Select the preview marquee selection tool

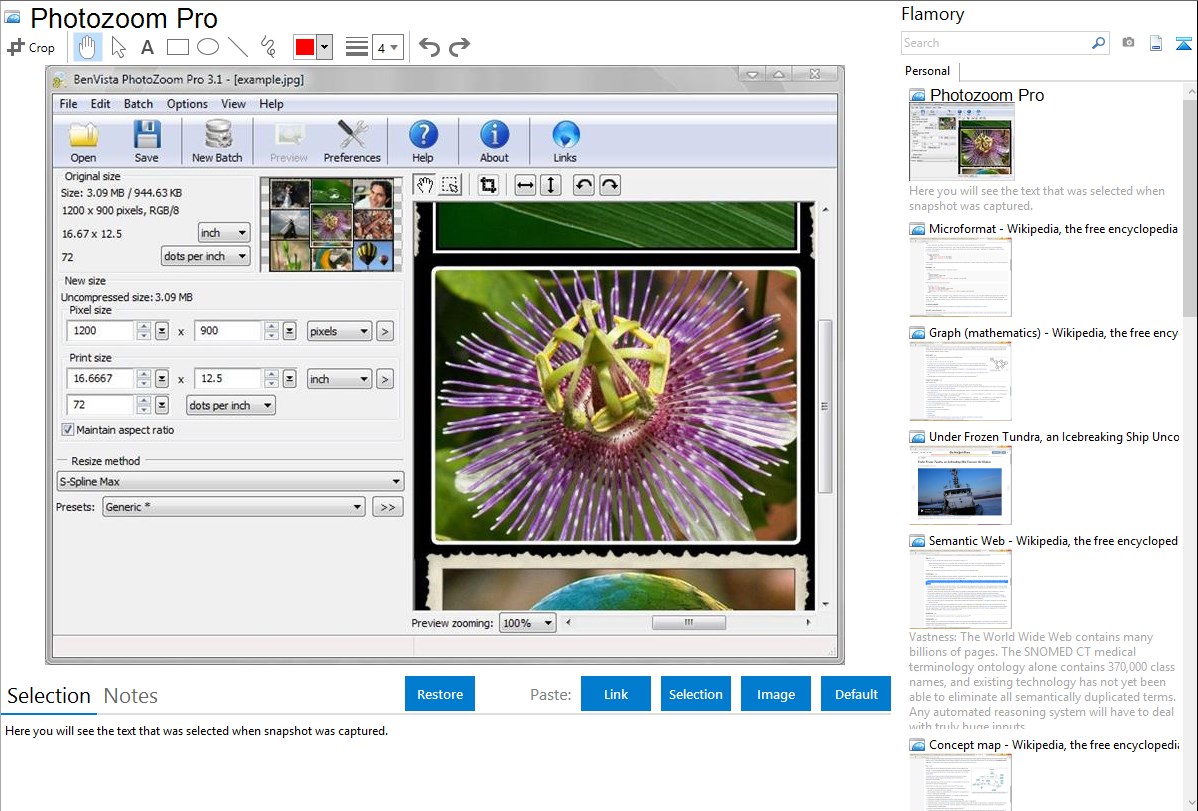click(451, 185)
